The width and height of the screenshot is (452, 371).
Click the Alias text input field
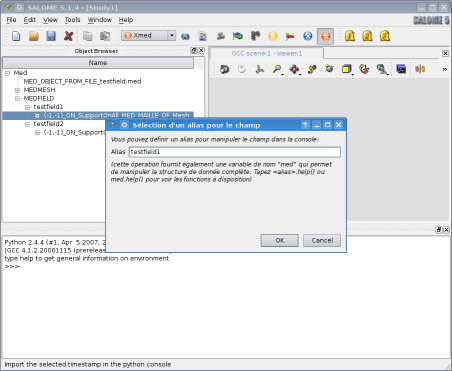pyautogui.click(x=235, y=152)
